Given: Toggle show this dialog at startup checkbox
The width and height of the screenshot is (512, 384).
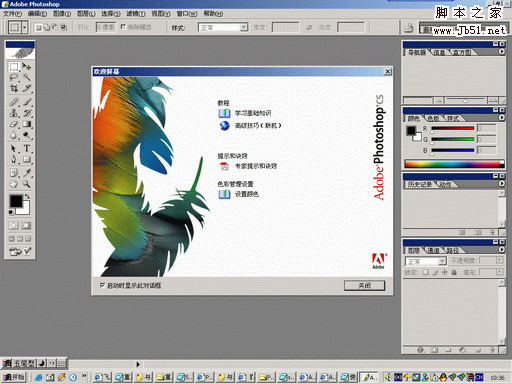Looking at the screenshot, I should tap(102, 285).
